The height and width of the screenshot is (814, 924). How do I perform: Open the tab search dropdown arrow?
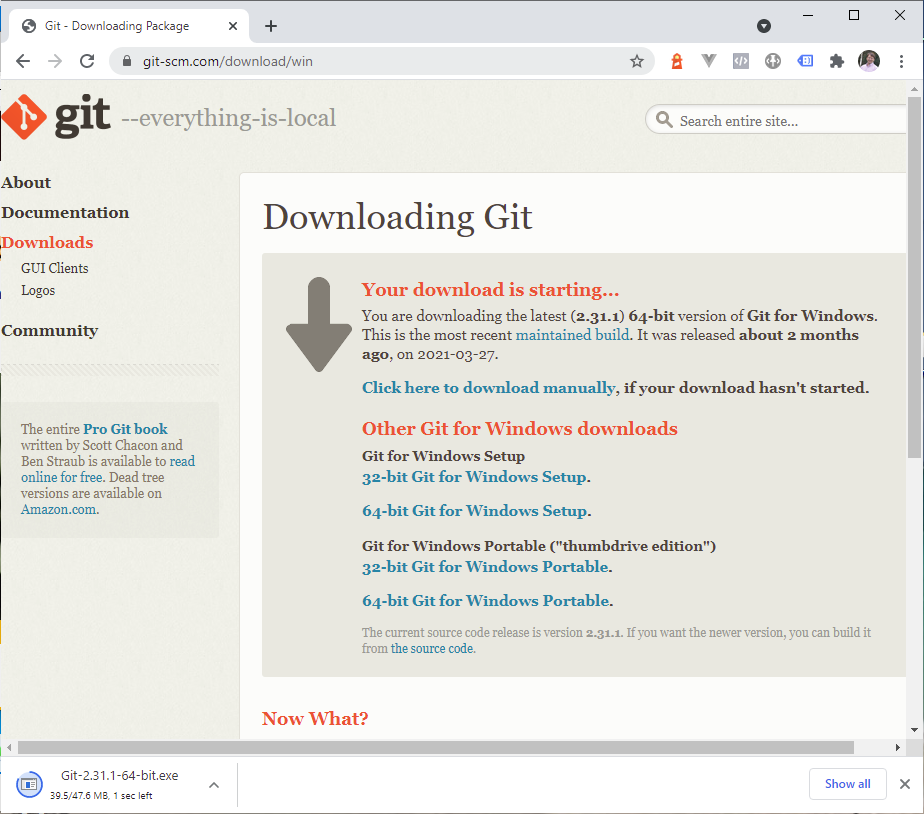[x=764, y=26]
